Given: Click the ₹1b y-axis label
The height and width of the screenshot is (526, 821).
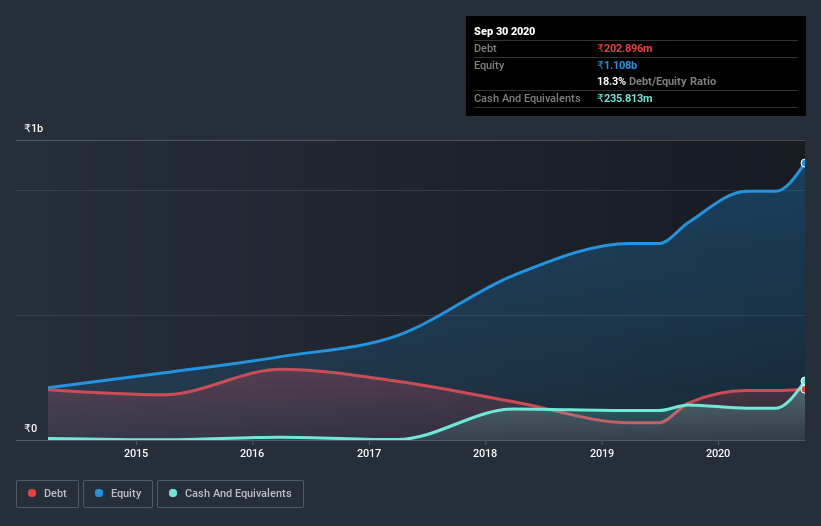Looking at the screenshot, I should coord(34,128).
